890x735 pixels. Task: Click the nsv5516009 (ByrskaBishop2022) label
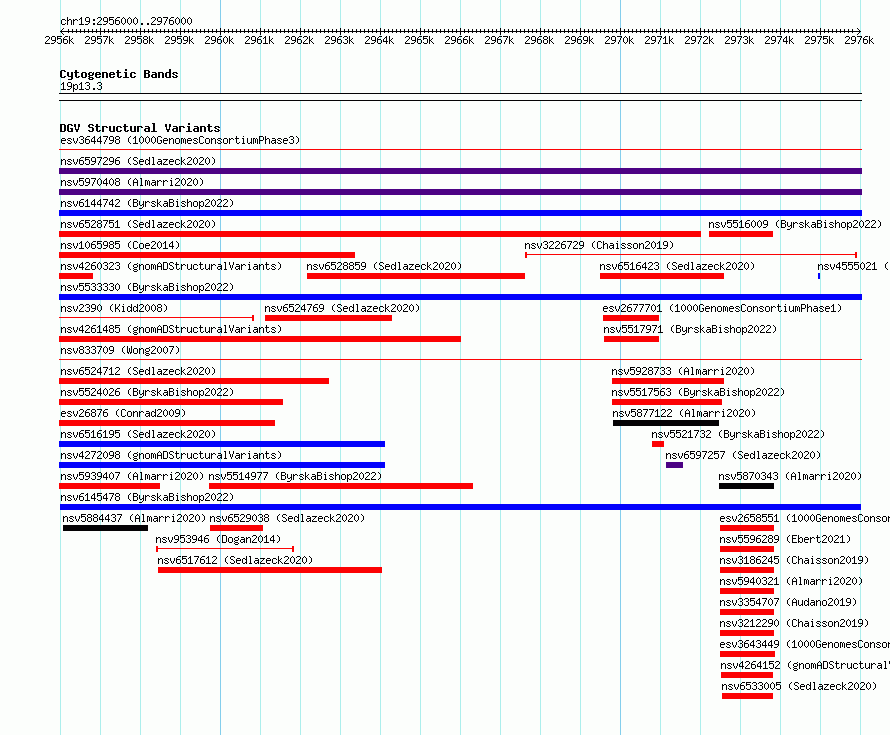pyautogui.click(x=795, y=224)
